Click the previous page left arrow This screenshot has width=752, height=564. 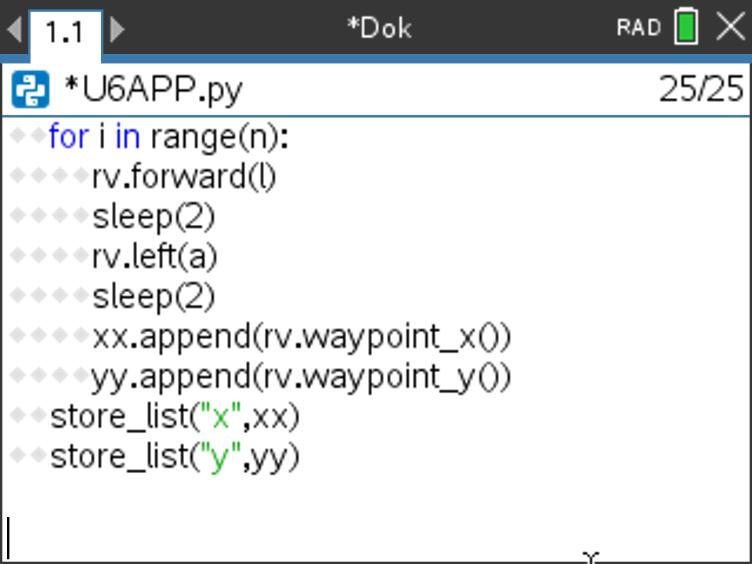click(13, 29)
